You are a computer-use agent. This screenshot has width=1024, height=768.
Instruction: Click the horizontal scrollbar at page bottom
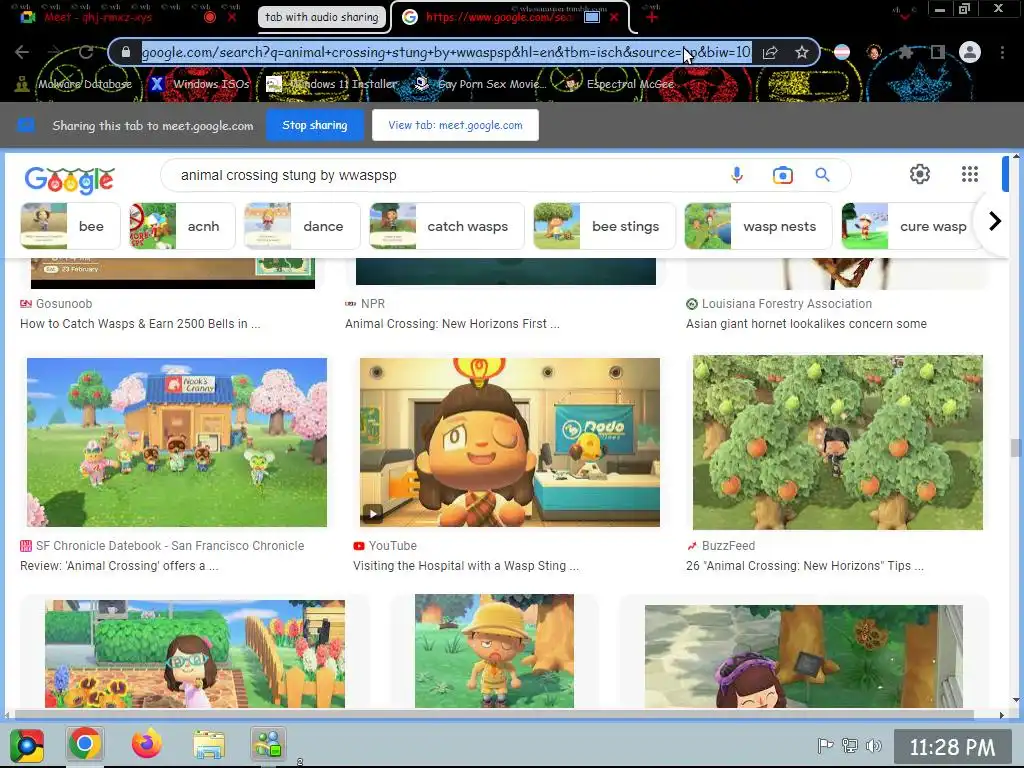(494, 715)
